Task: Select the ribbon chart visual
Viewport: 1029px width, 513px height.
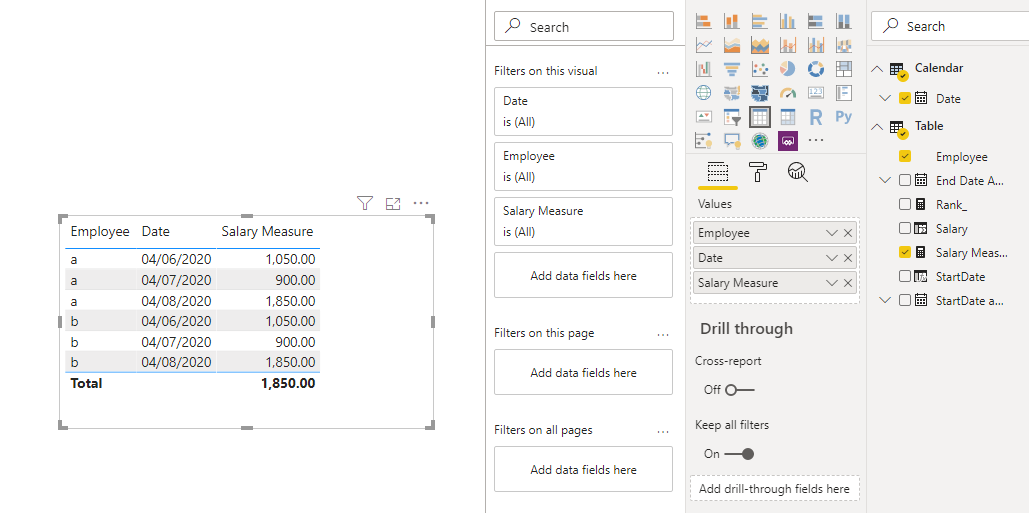Action: pyautogui.click(x=844, y=45)
